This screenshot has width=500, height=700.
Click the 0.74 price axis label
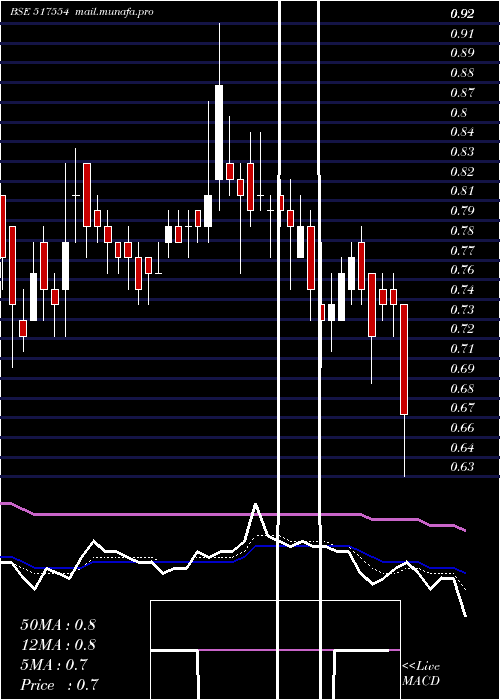pos(462,290)
